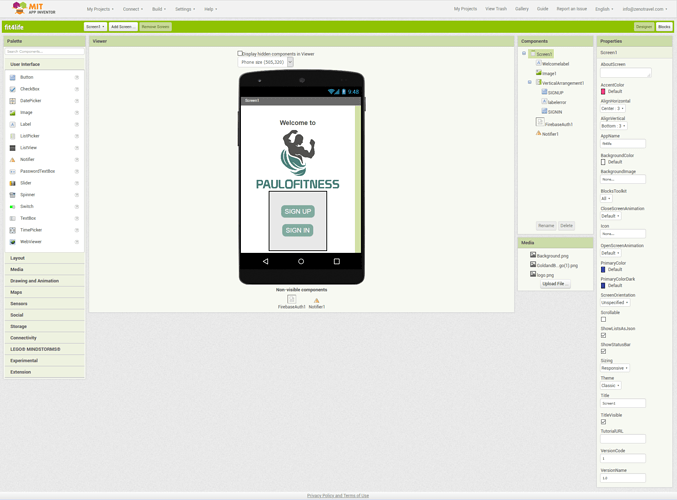Tap the phone preview home circle icon

coord(301,261)
